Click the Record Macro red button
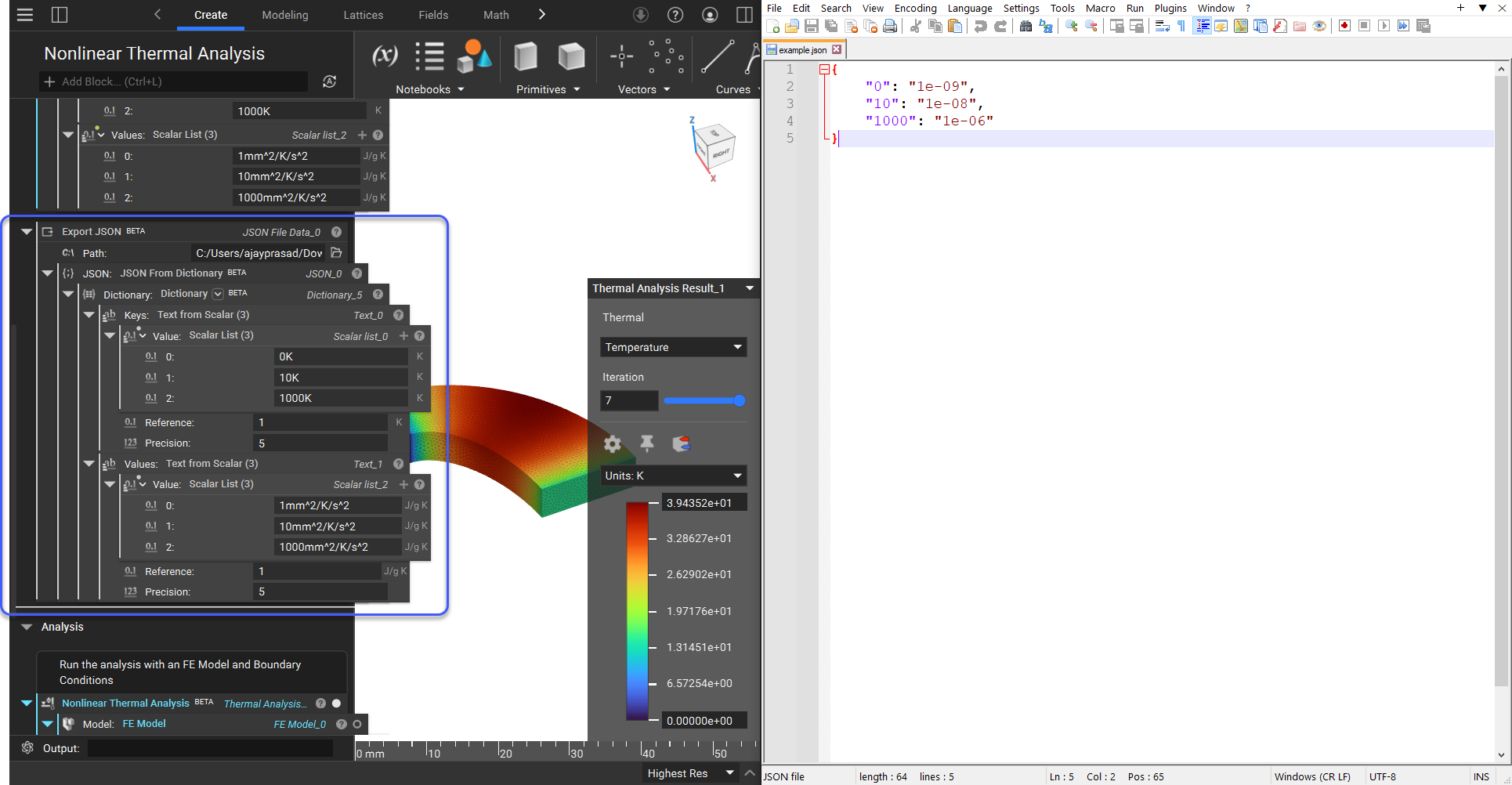The image size is (1512, 785). 1344,27
